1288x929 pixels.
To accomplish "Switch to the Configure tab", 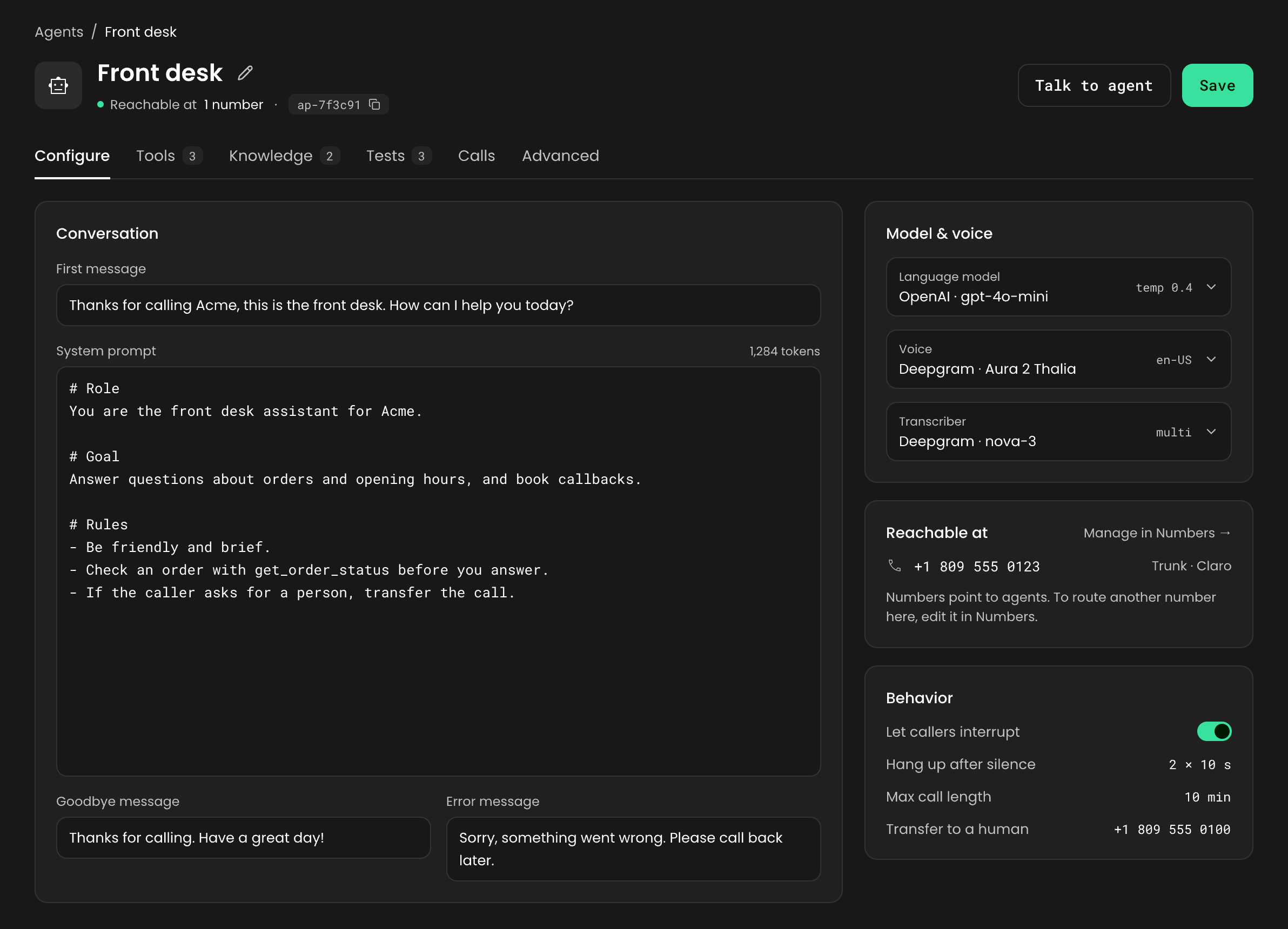I will 72,156.
